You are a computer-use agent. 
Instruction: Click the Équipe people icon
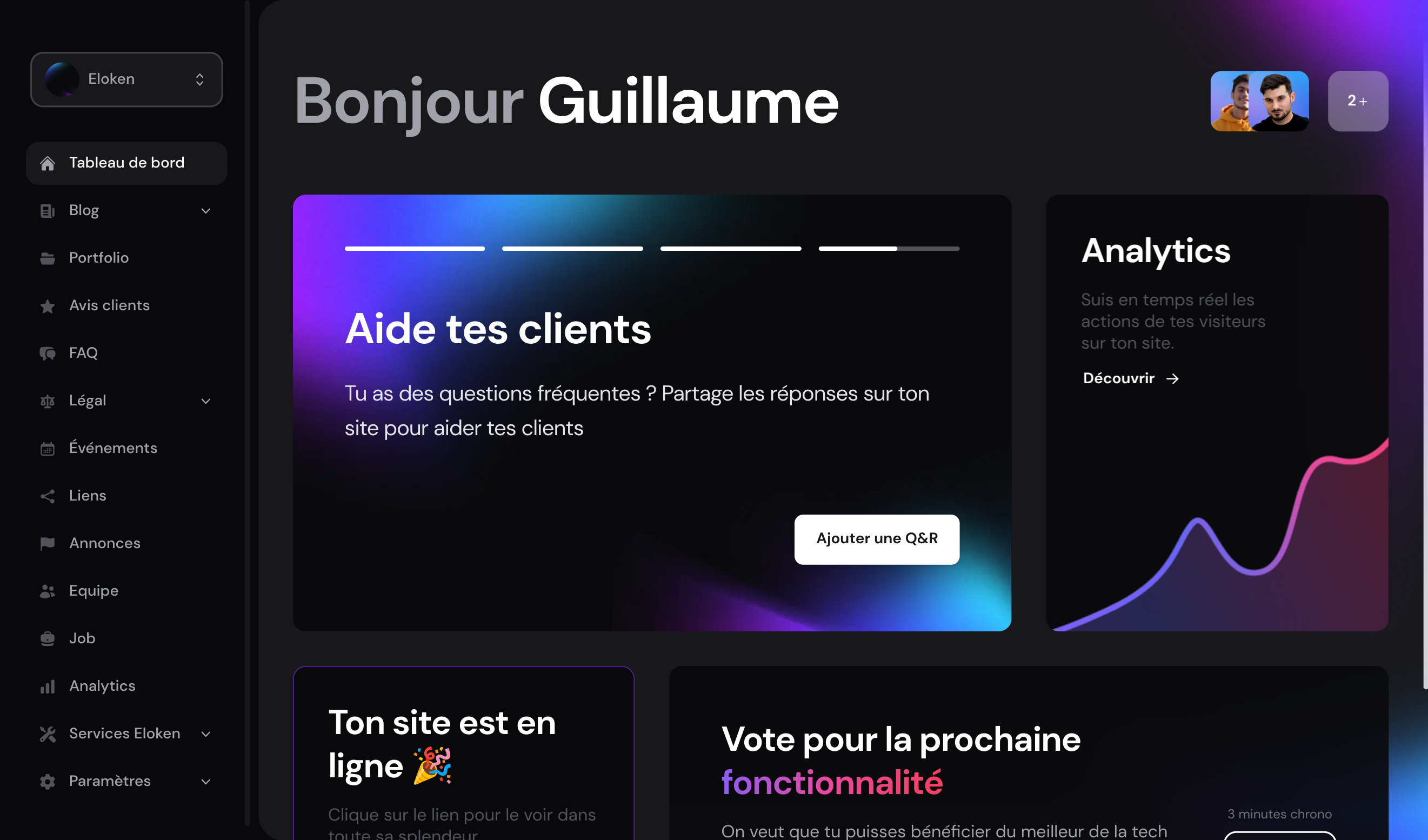47,591
